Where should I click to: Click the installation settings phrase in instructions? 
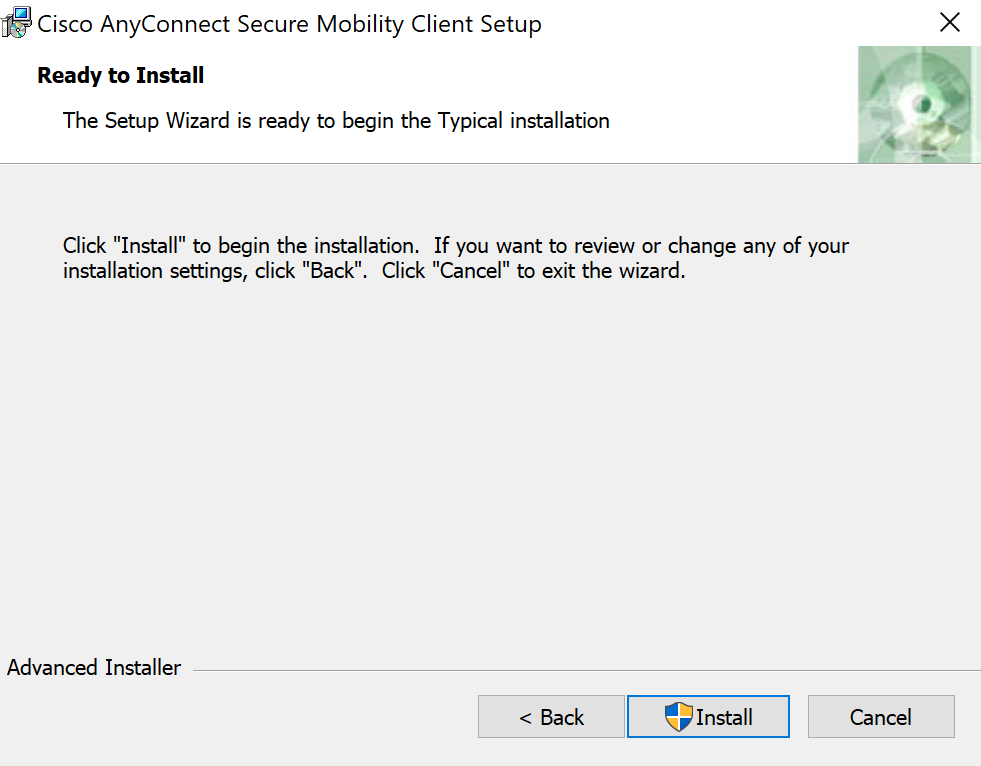point(152,271)
